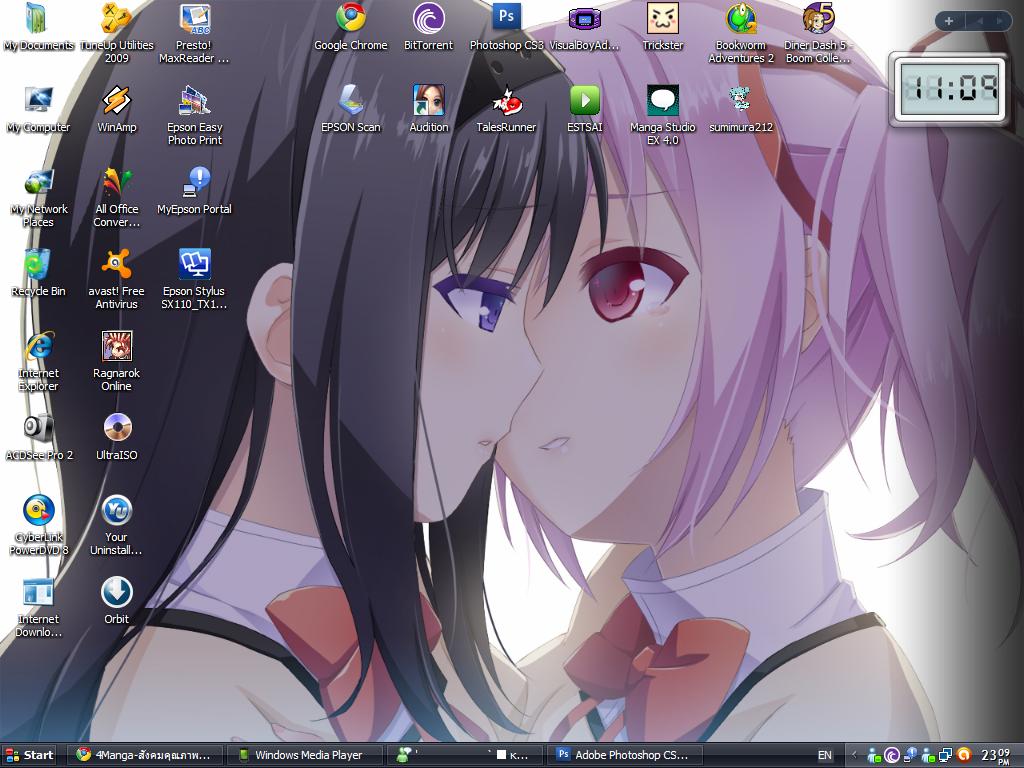Launch Google Chrome from the desktop
Screen dimensions: 1024x768
point(351,27)
